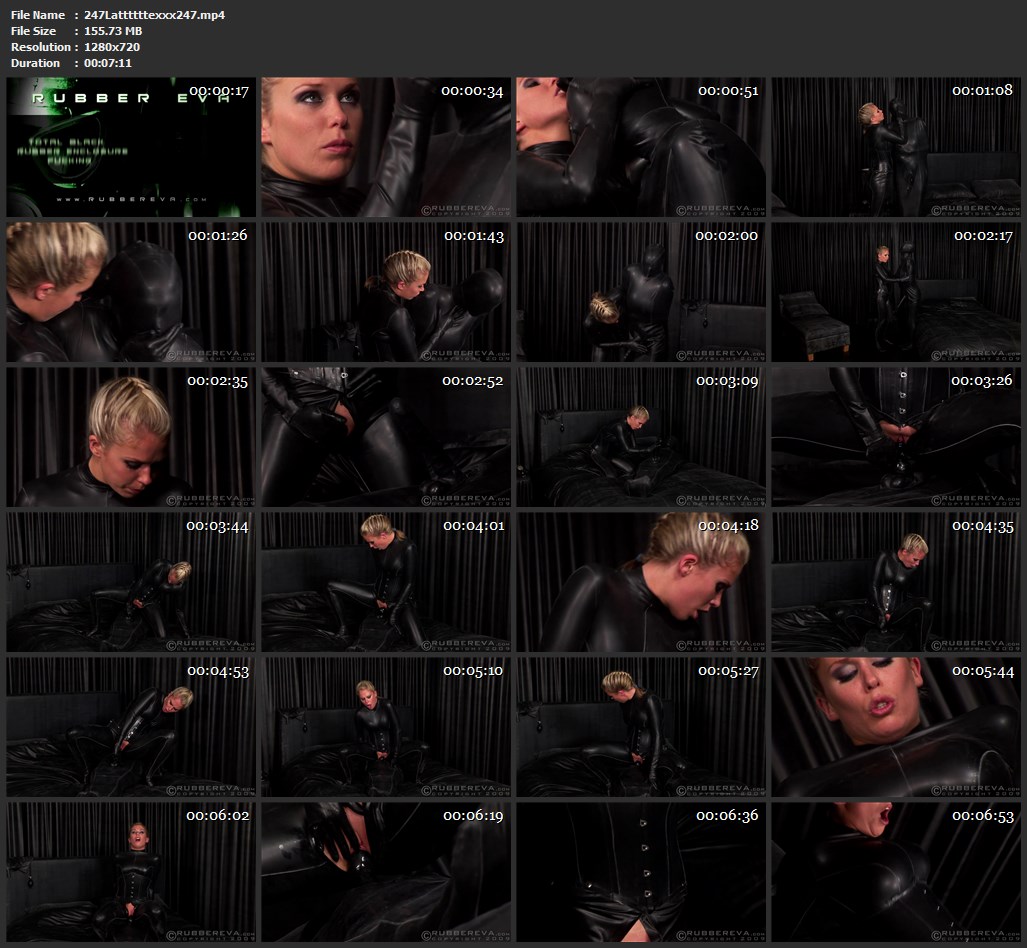The width and height of the screenshot is (1027, 948).
Task: Choose the frame labeled 00:03:26
Action: coord(896,437)
